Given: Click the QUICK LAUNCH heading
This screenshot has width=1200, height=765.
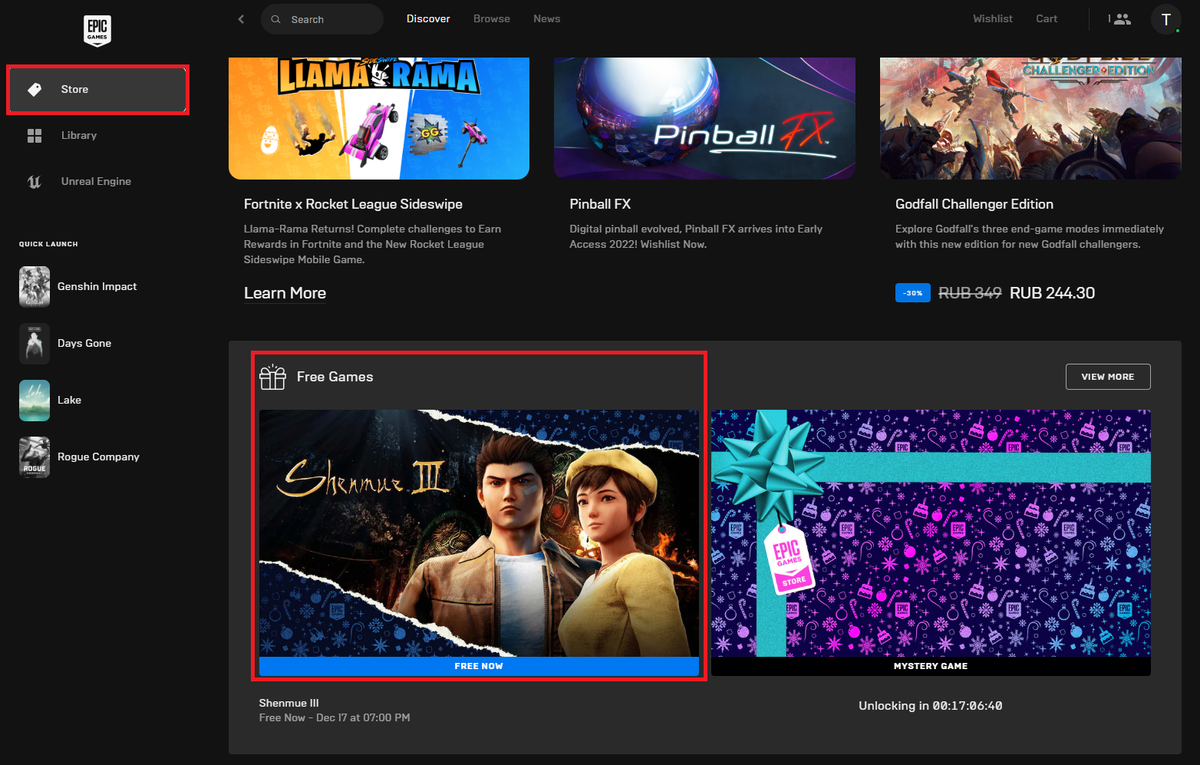Looking at the screenshot, I should [x=48, y=244].
